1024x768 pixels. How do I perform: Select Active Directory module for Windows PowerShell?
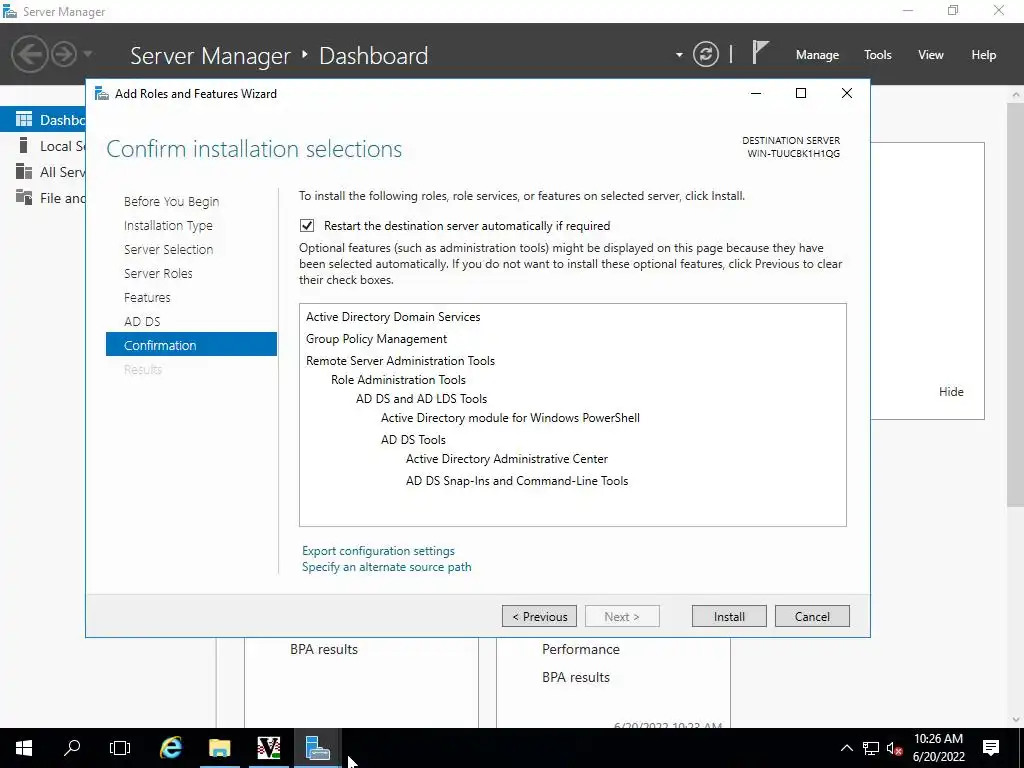(x=510, y=418)
